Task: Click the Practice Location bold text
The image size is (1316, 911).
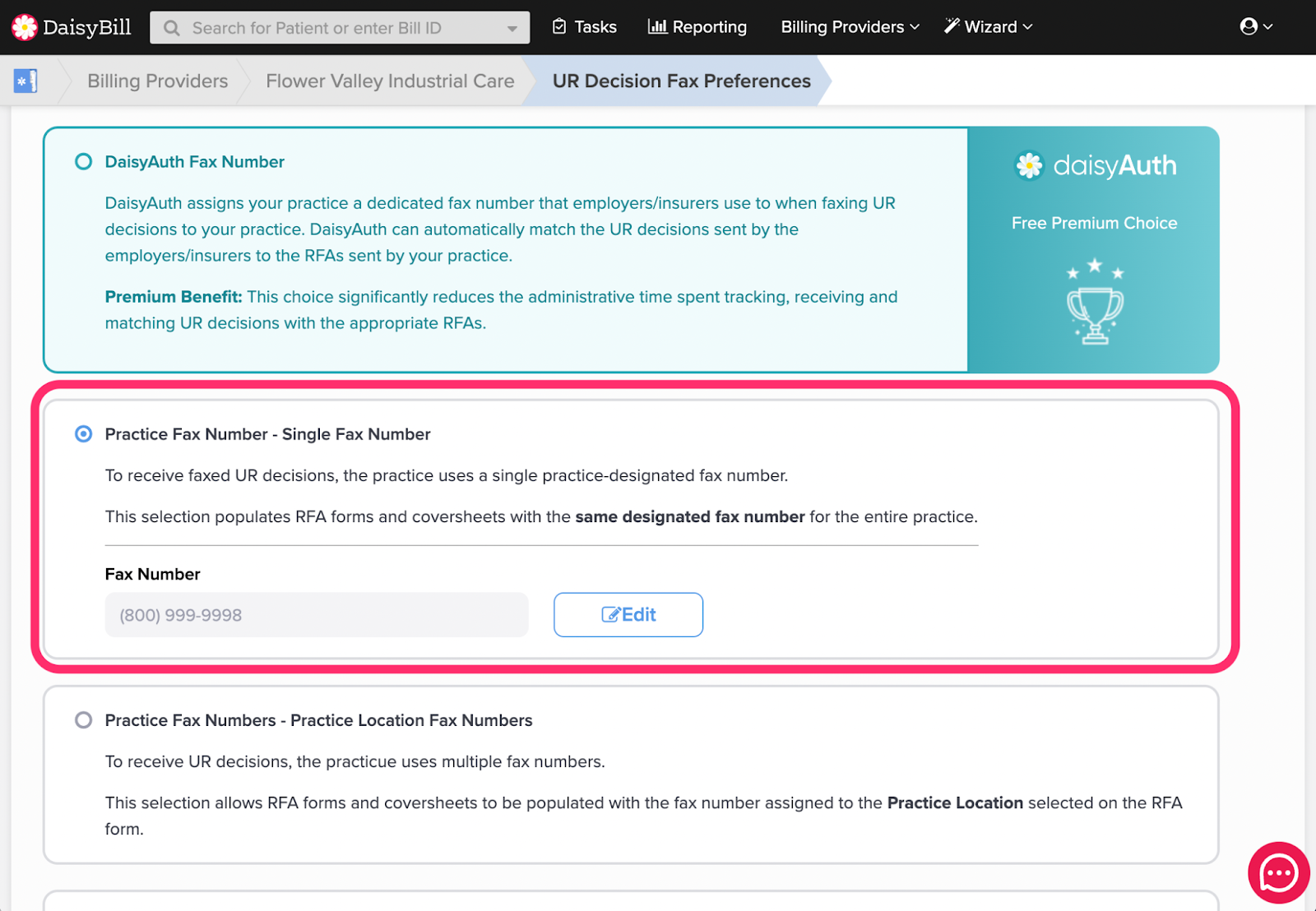Action: 955,803
